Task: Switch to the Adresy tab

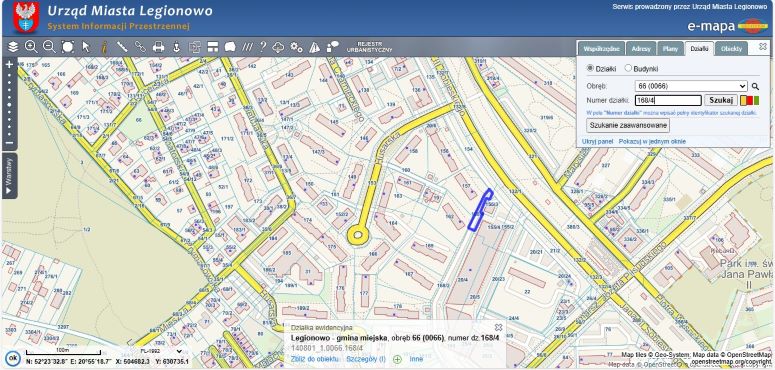Action: point(641,49)
